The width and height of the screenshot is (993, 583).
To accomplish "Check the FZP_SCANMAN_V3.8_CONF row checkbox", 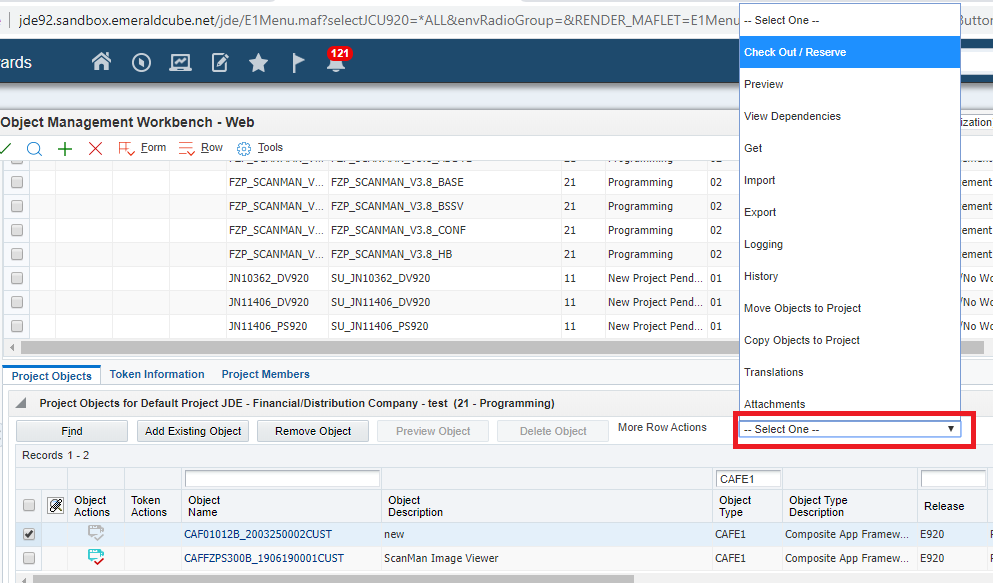I will pyautogui.click(x=17, y=230).
